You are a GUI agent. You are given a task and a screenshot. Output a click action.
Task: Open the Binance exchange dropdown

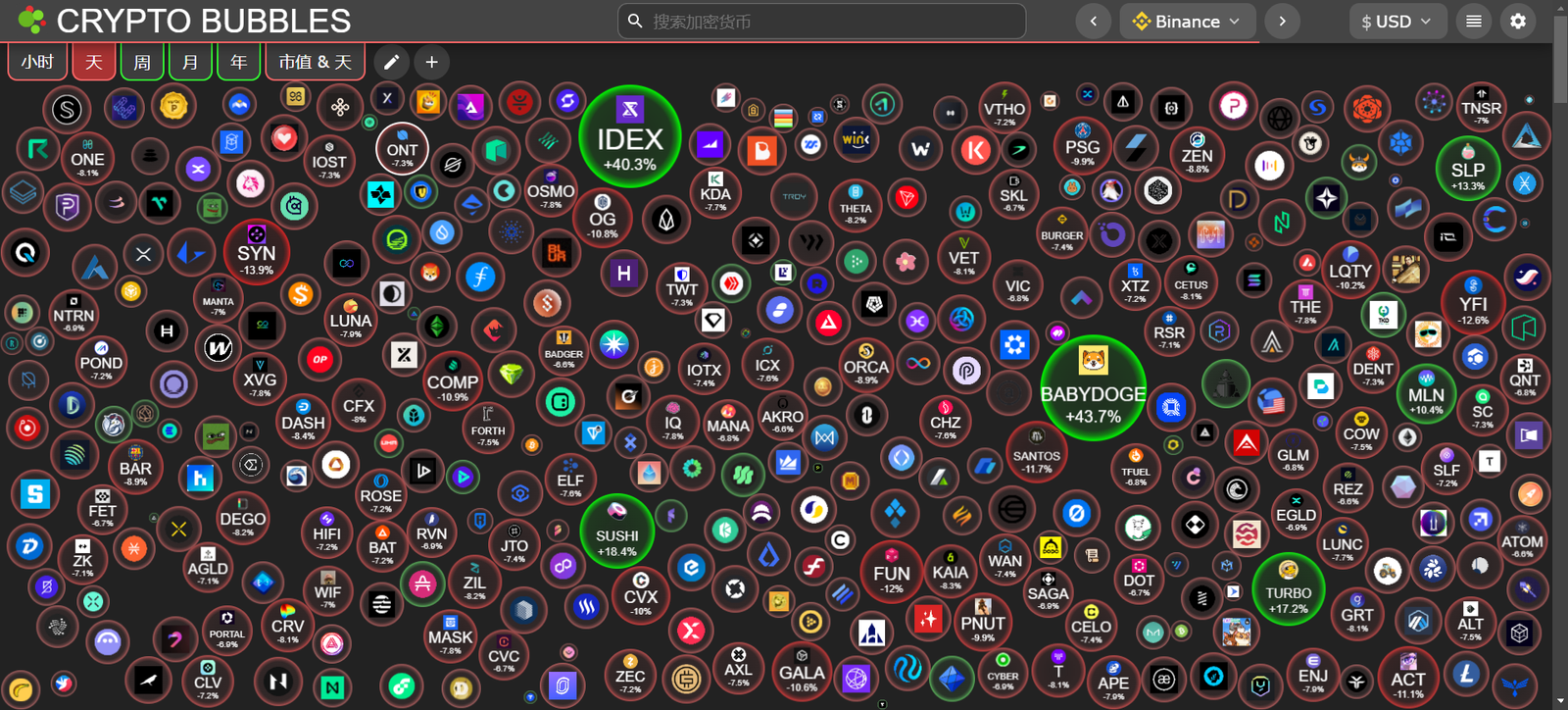click(x=1188, y=21)
